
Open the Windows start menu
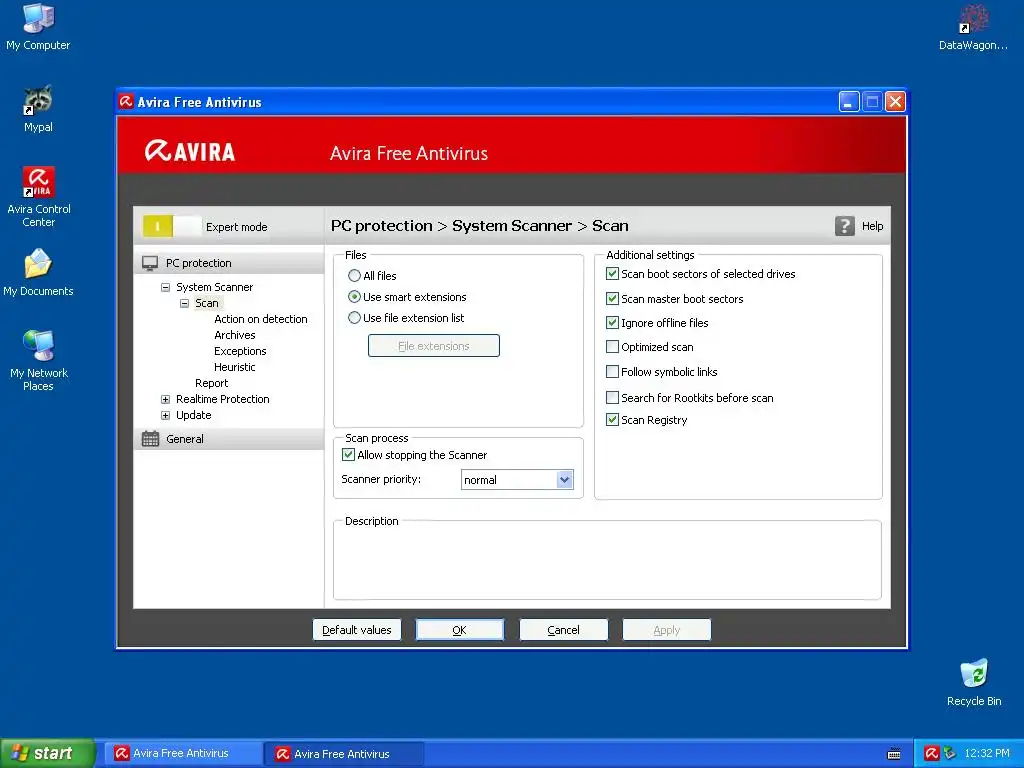(48, 753)
